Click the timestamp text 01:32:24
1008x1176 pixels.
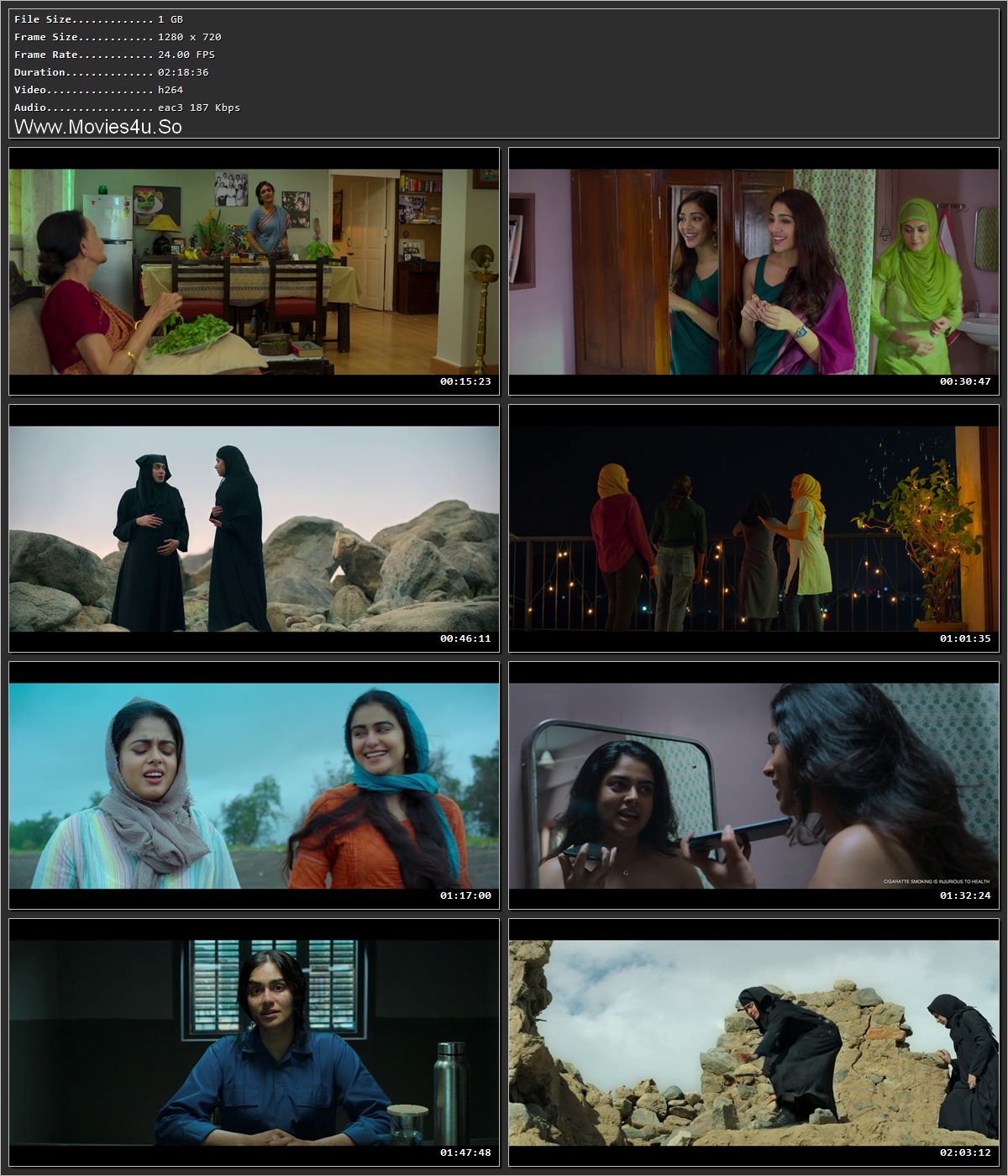[x=965, y=895]
